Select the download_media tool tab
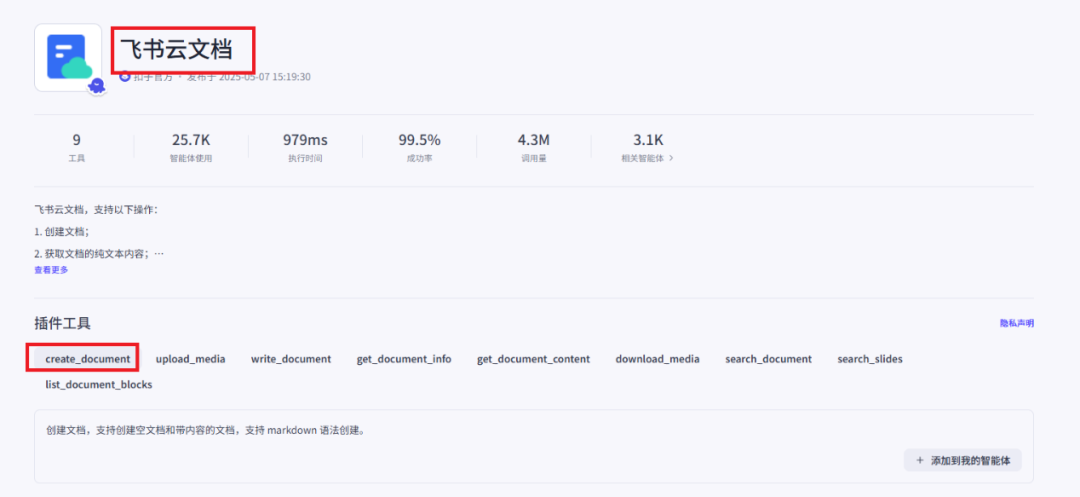This screenshot has height=497, width=1080. click(657, 359)
